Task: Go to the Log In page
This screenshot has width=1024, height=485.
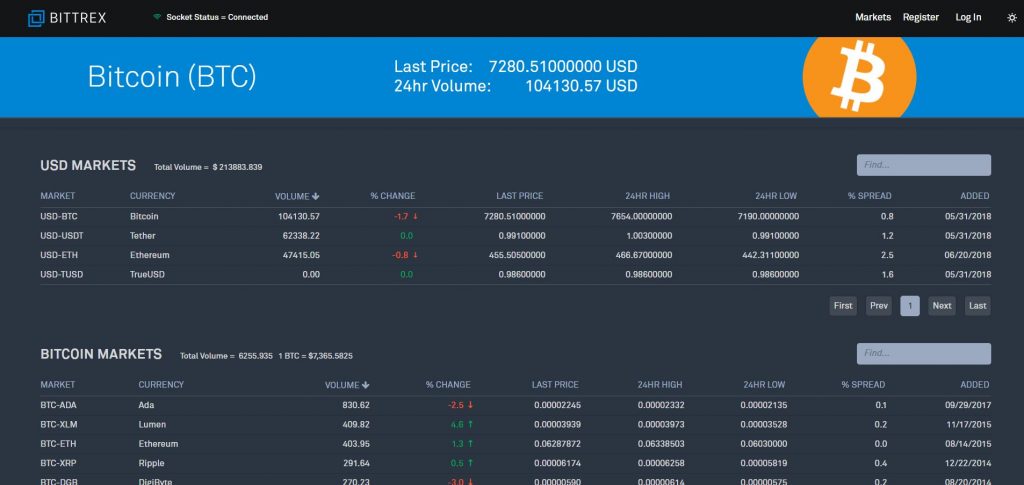Action: (x=968, y=17)
